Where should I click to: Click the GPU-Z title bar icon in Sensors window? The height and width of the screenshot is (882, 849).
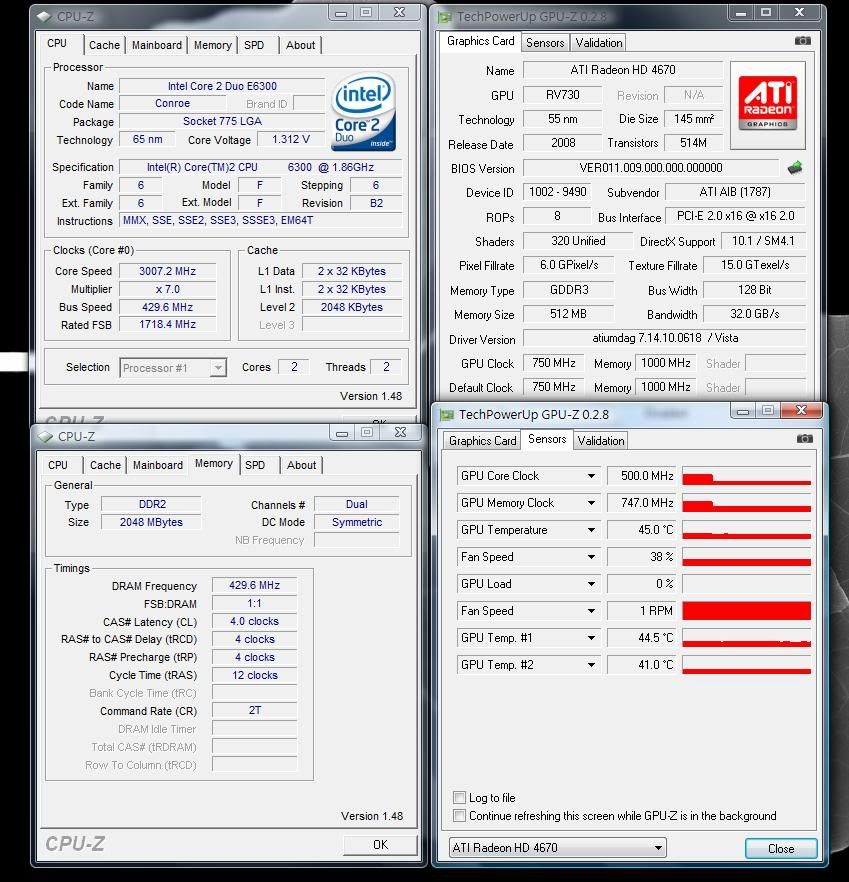click(447, 415)
